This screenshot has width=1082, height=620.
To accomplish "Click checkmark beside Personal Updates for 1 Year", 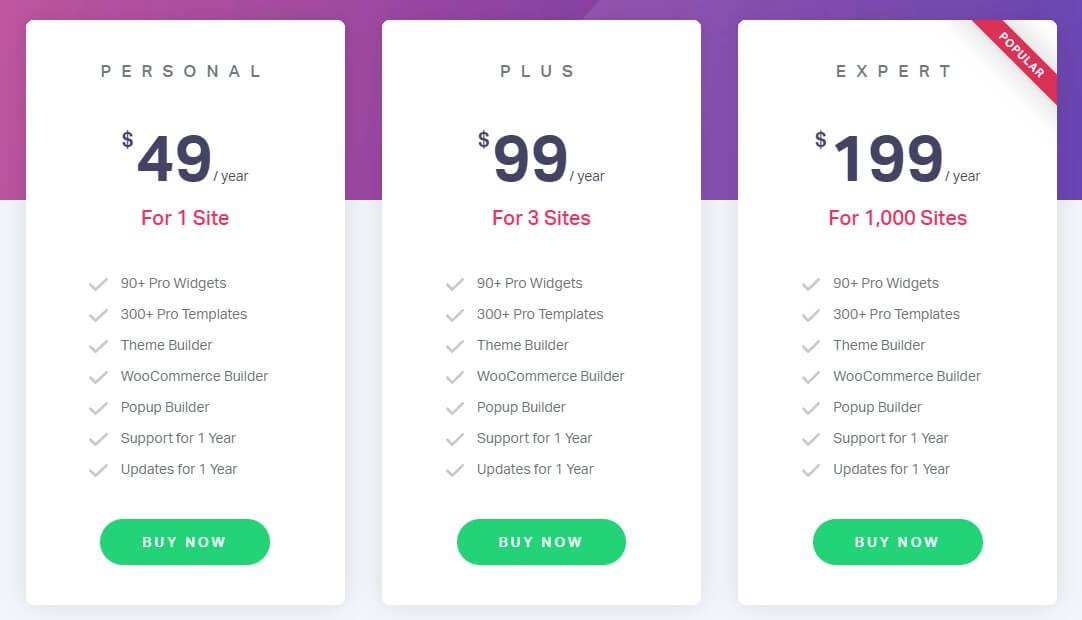I will coord(99,471).
